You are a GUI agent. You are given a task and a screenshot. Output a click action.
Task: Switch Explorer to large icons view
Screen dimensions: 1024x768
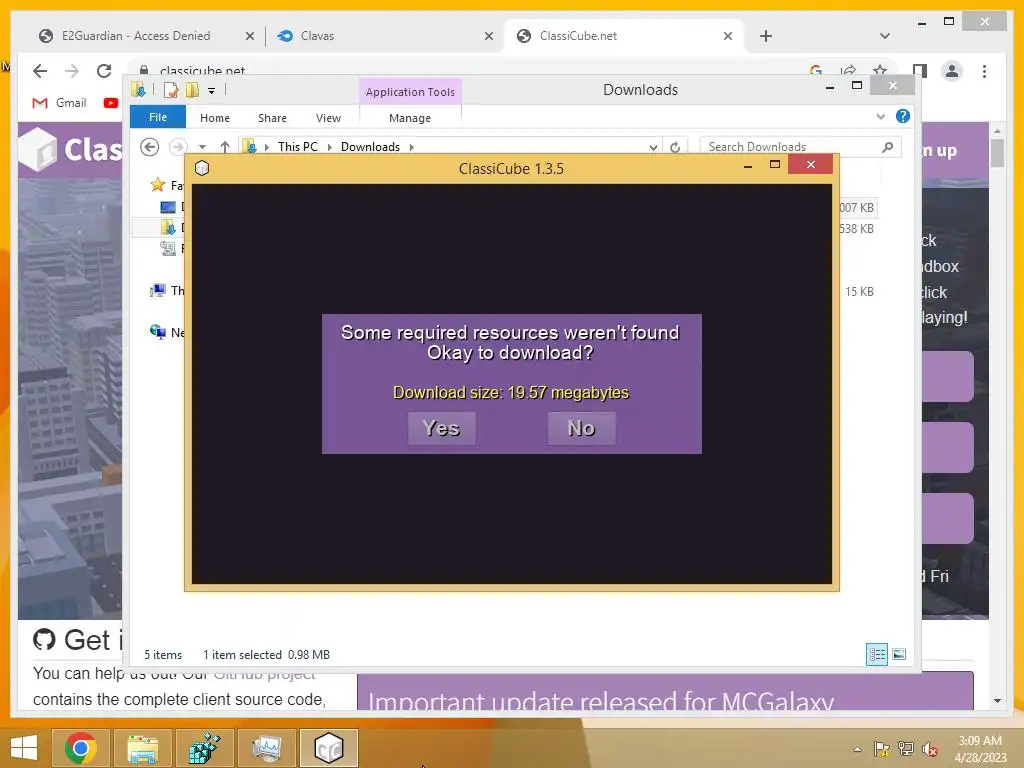click(x=899, y=654)
